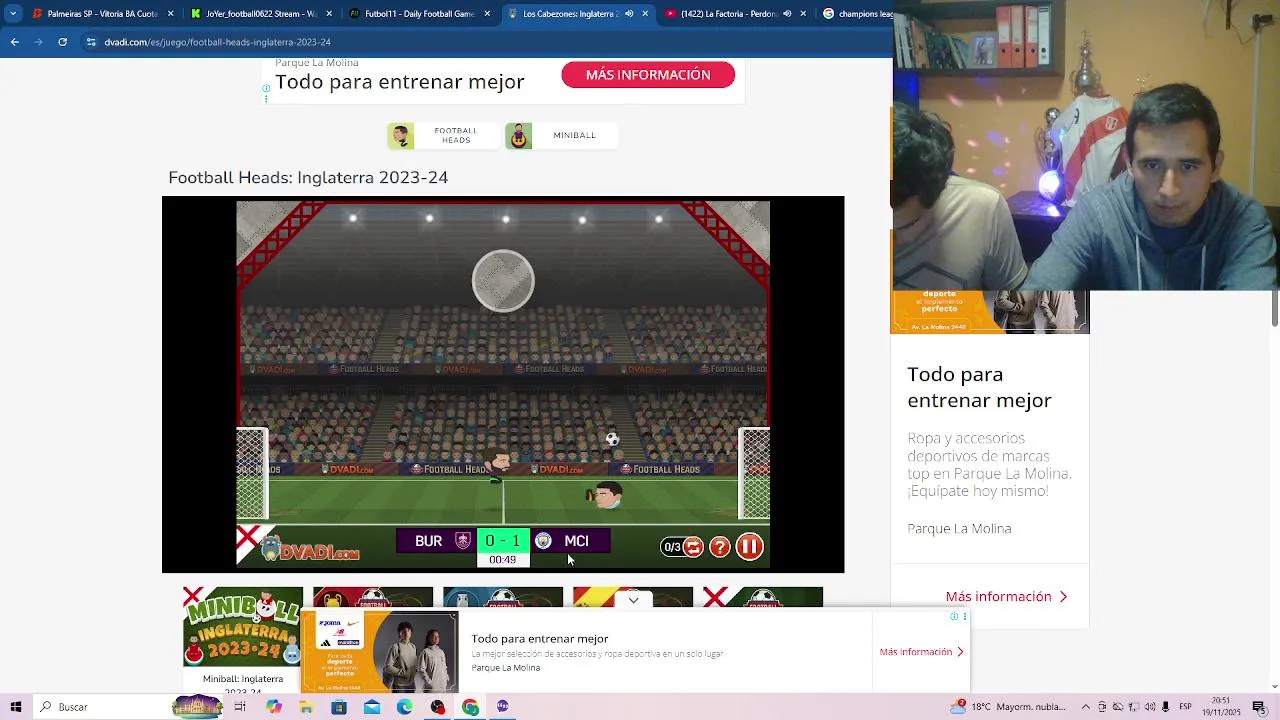Open Task View from taskbar

[x=240, y=707]
